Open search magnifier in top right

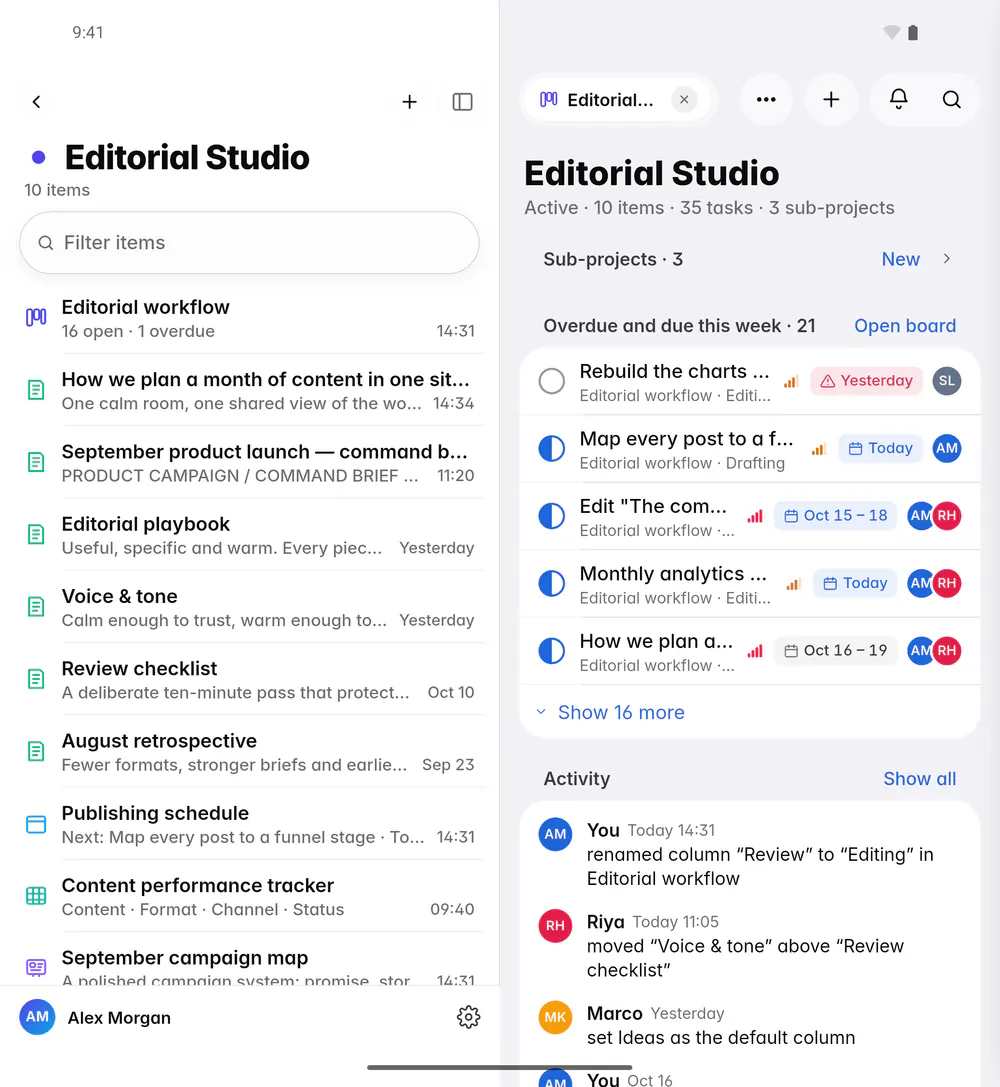click(951, 100)
